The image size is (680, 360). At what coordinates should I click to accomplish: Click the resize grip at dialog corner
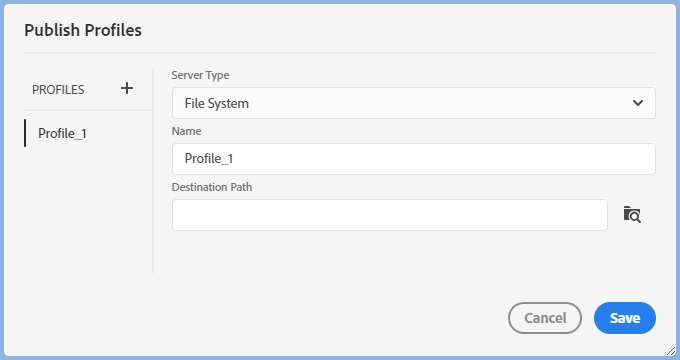pyautogui.click(x=670, y=350)
